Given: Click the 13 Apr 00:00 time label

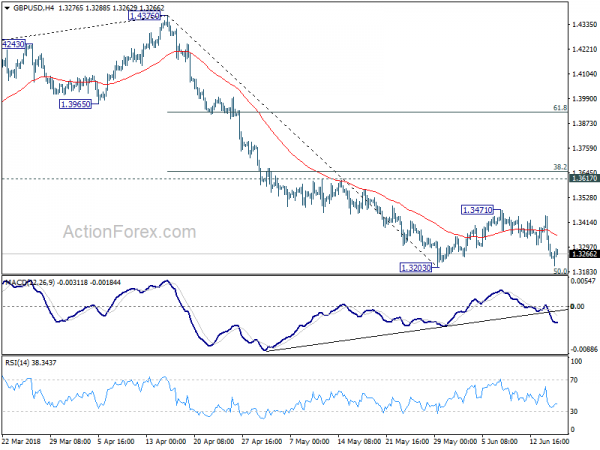Looking at the screenshot, I should tap(166, 441).
